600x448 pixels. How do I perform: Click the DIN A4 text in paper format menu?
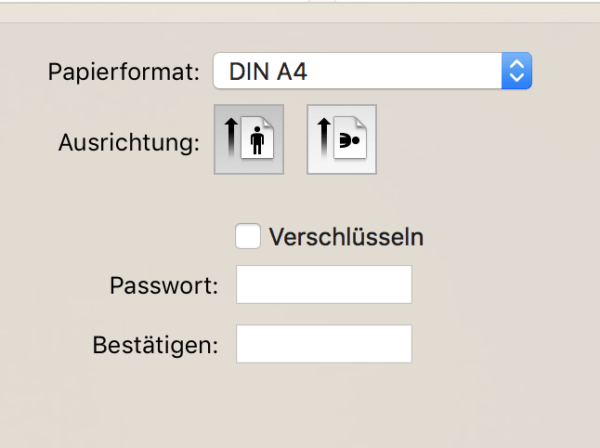[x=268, y=72]
